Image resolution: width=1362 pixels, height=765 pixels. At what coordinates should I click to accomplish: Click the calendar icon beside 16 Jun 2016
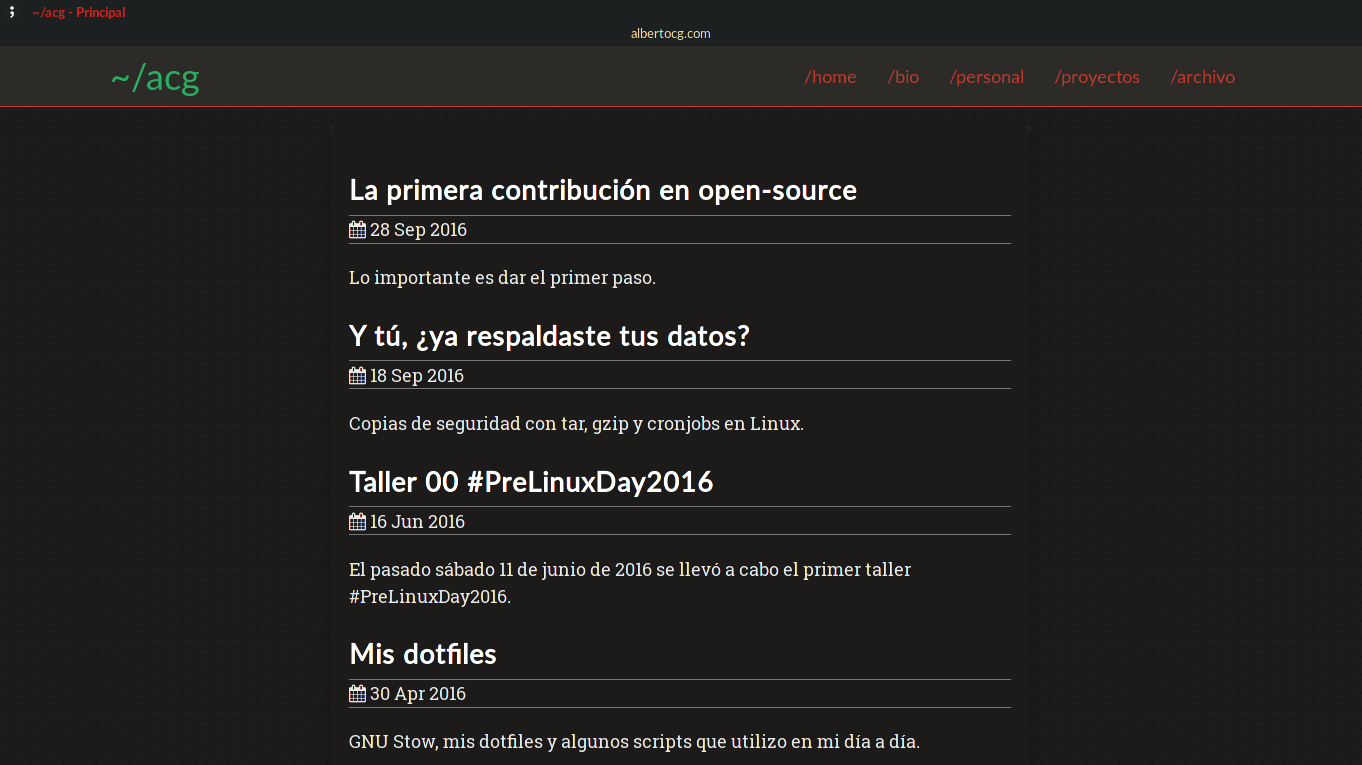pos(357,522)
